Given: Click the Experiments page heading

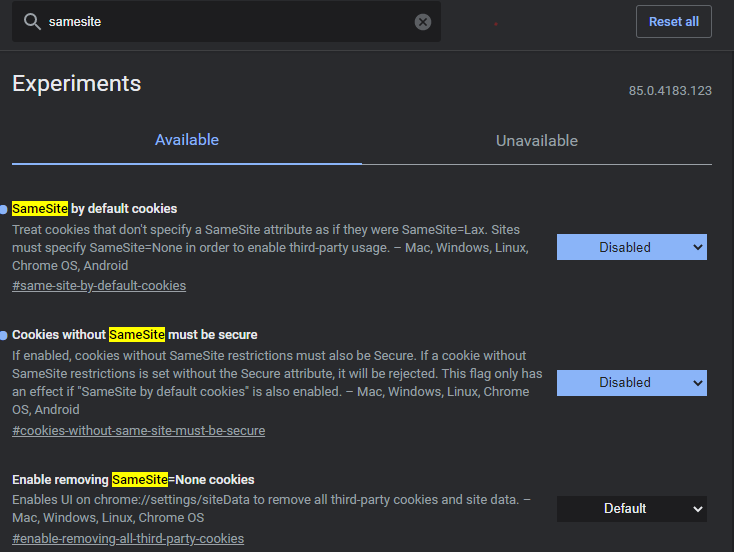Looking at the screenshot, I should coord(77,83).
